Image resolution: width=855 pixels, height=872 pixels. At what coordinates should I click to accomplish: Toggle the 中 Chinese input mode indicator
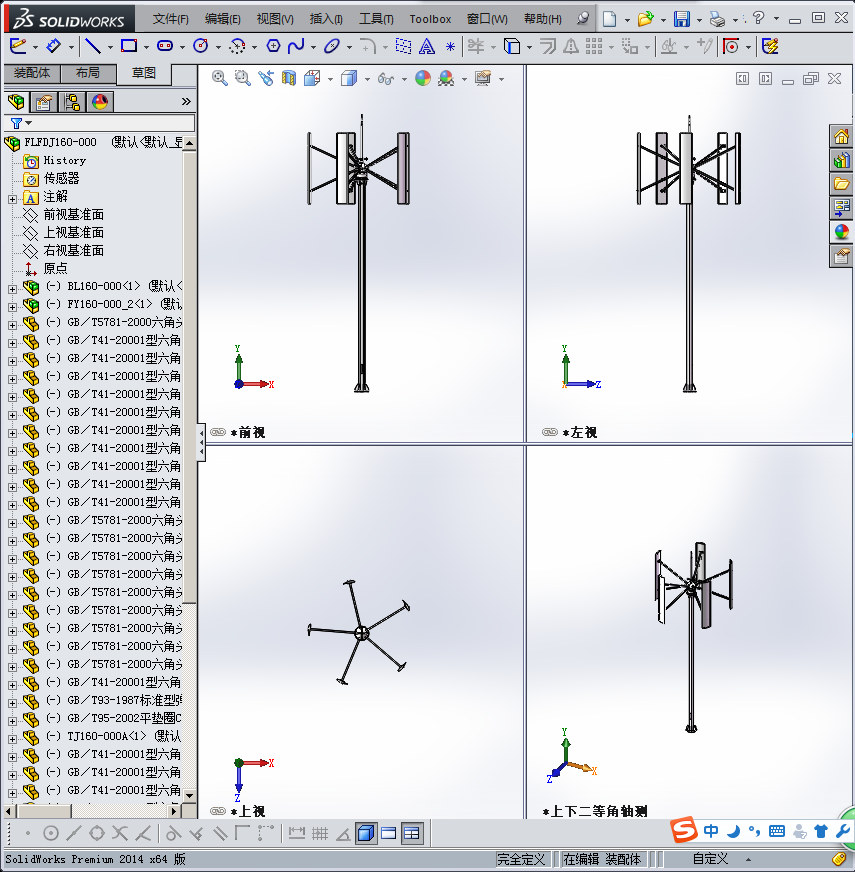coord(710,831)
